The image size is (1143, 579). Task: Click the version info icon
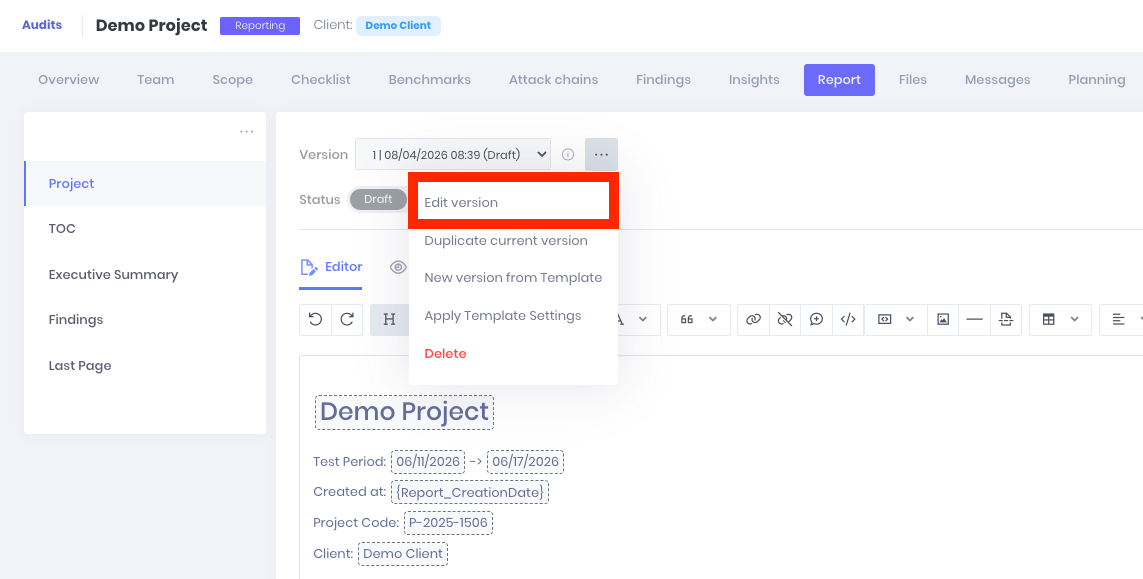[x=568, y=155]
